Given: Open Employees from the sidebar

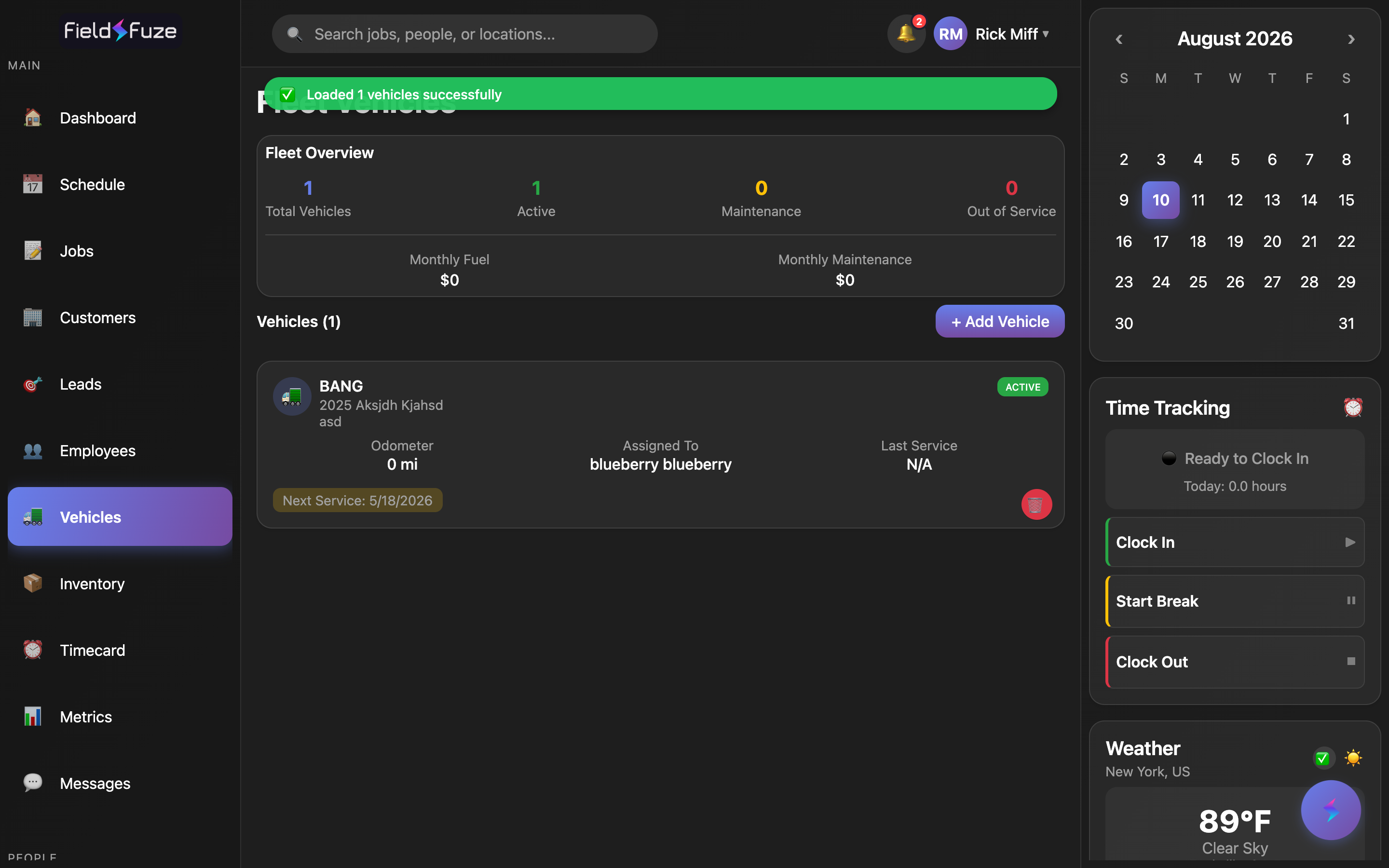Looking at the screenshot, I should pyautogui.click(x=120, y=451).
